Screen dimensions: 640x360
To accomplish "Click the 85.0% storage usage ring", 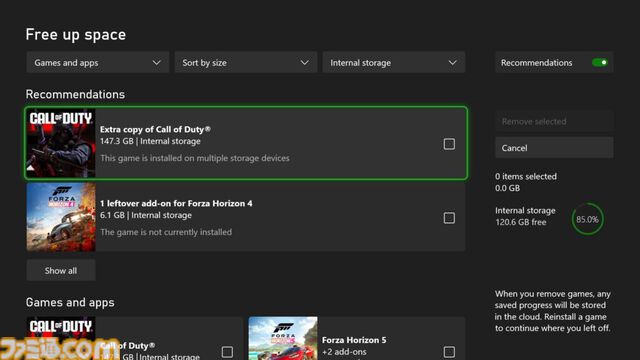I will click(587, 219).
